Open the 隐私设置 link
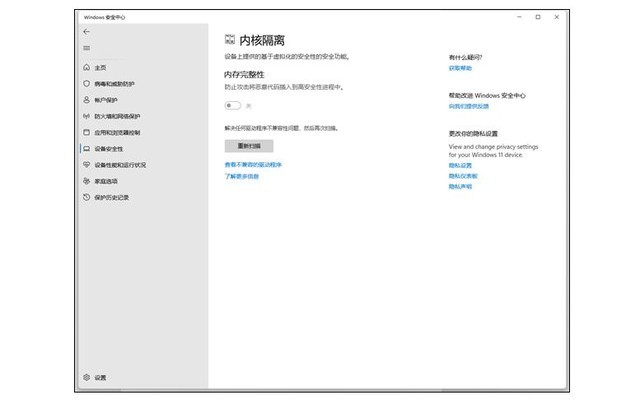Screen dimensions: 640x409 point(460,165)
